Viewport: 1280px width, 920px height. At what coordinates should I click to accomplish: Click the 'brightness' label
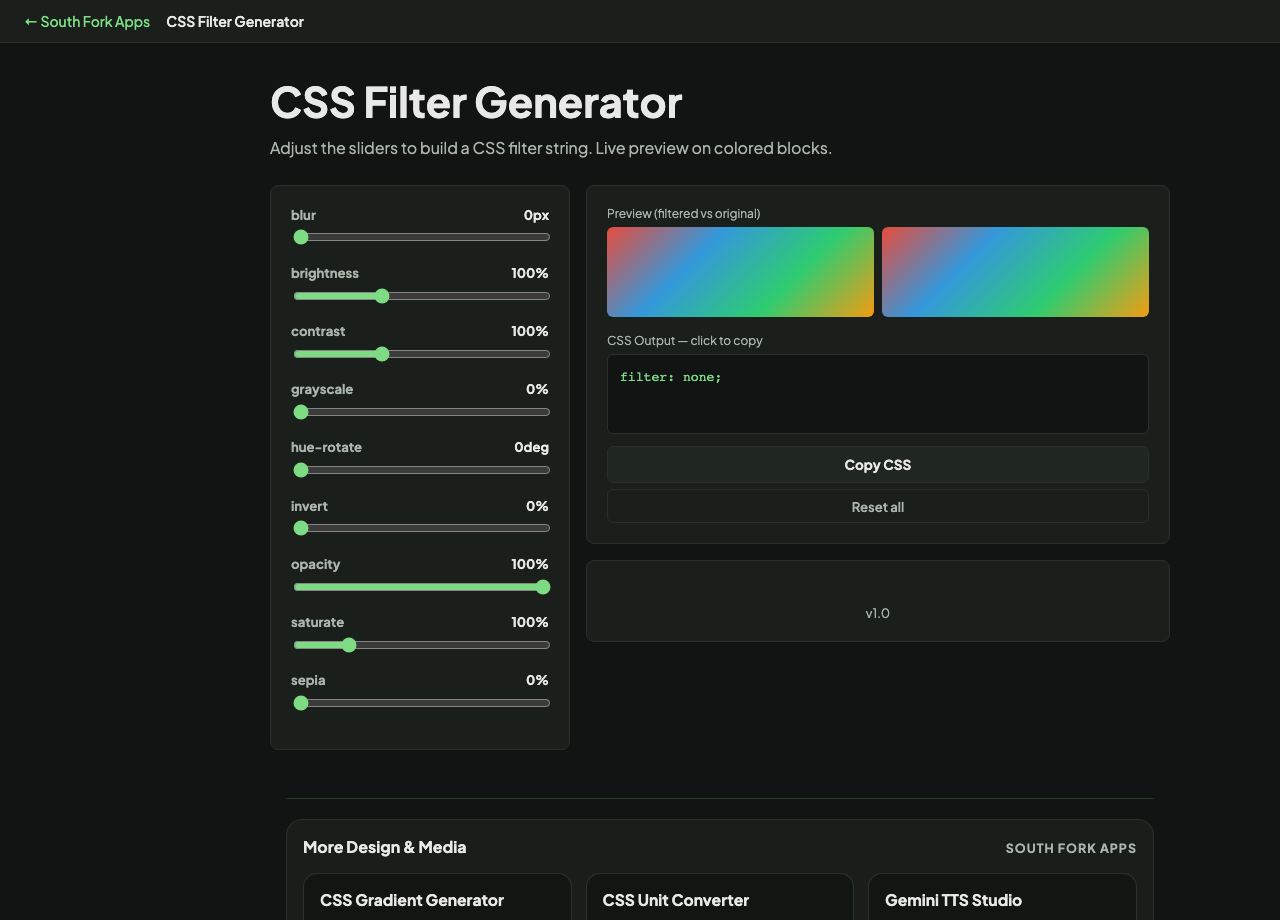[x=325, y=273]
